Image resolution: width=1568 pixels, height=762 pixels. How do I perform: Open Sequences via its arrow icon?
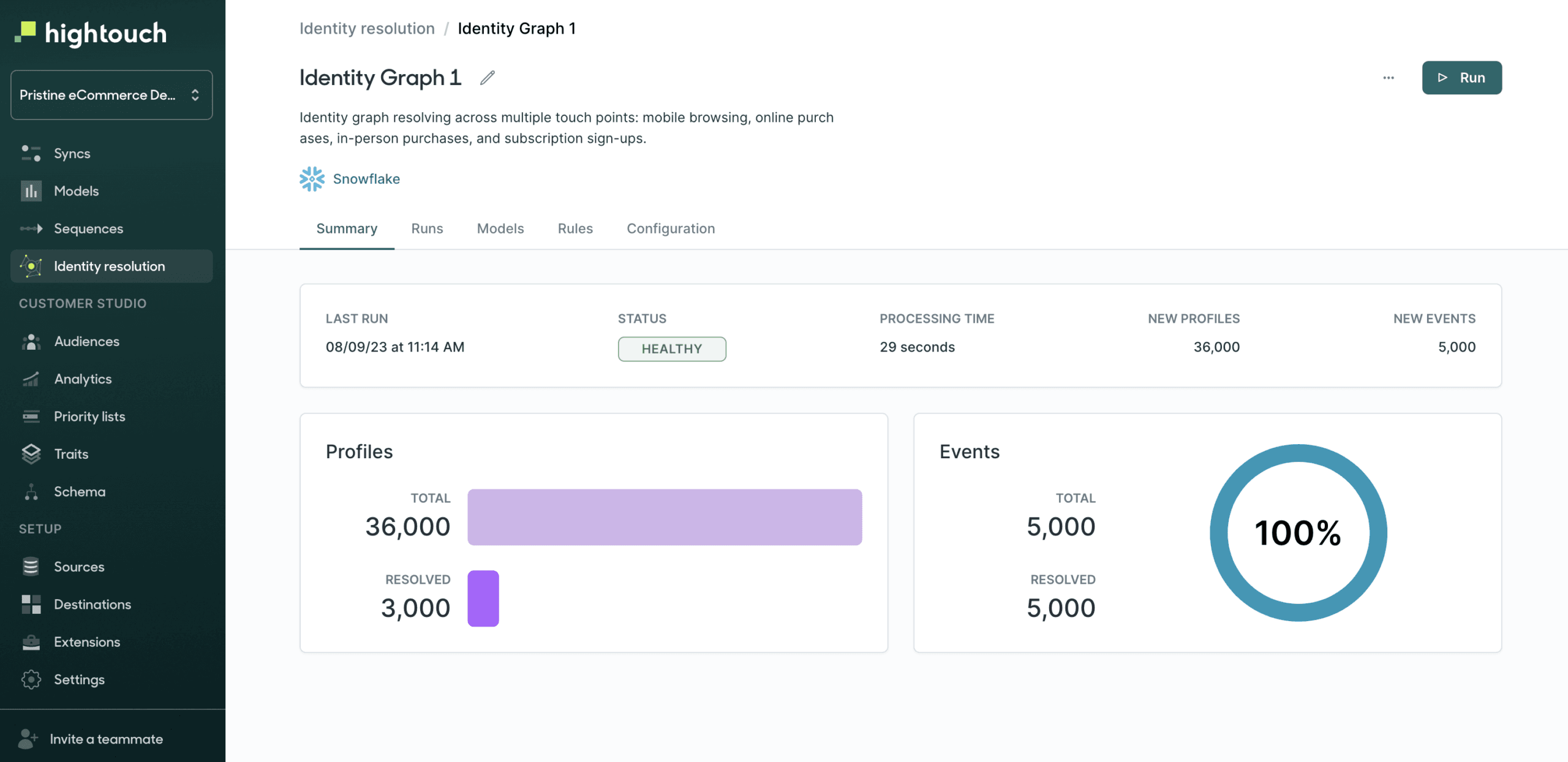(x=31, y=228)
